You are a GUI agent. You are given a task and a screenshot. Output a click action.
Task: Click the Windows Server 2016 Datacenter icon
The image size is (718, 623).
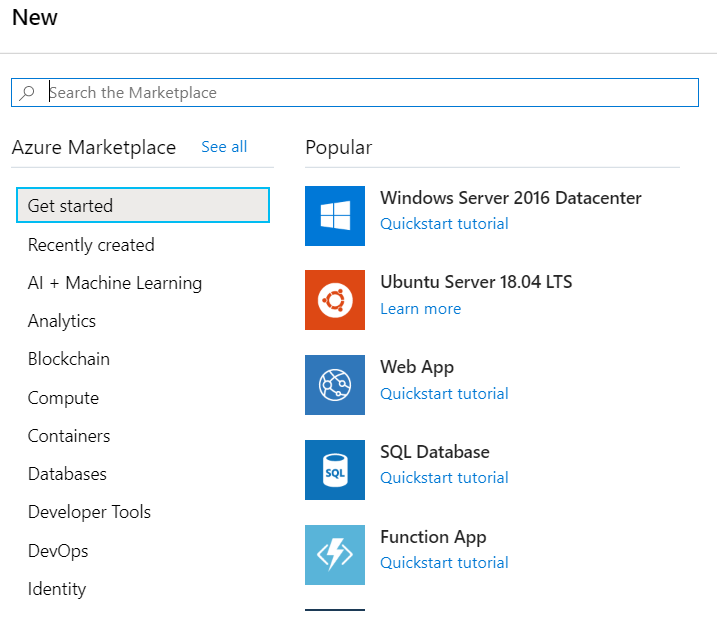coord(335,216)
